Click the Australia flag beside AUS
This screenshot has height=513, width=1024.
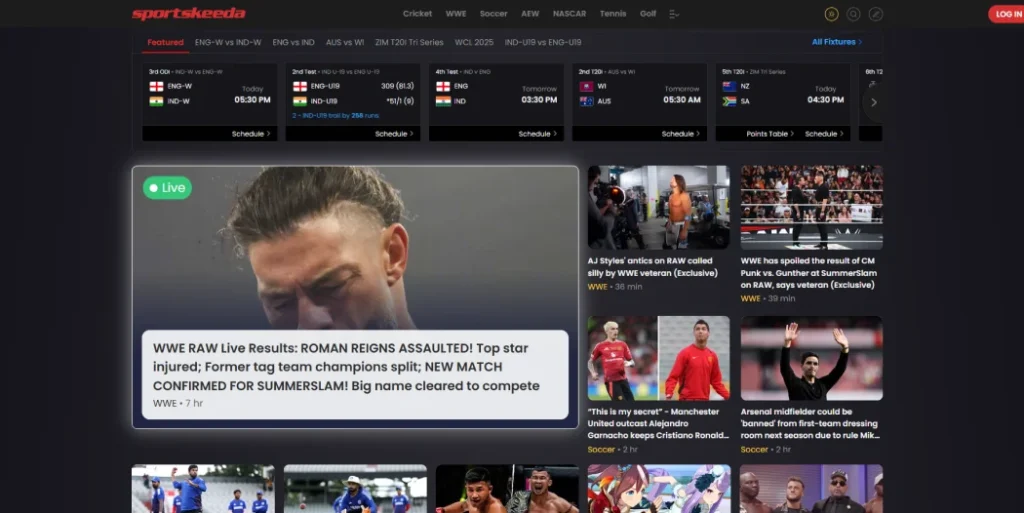586,101
